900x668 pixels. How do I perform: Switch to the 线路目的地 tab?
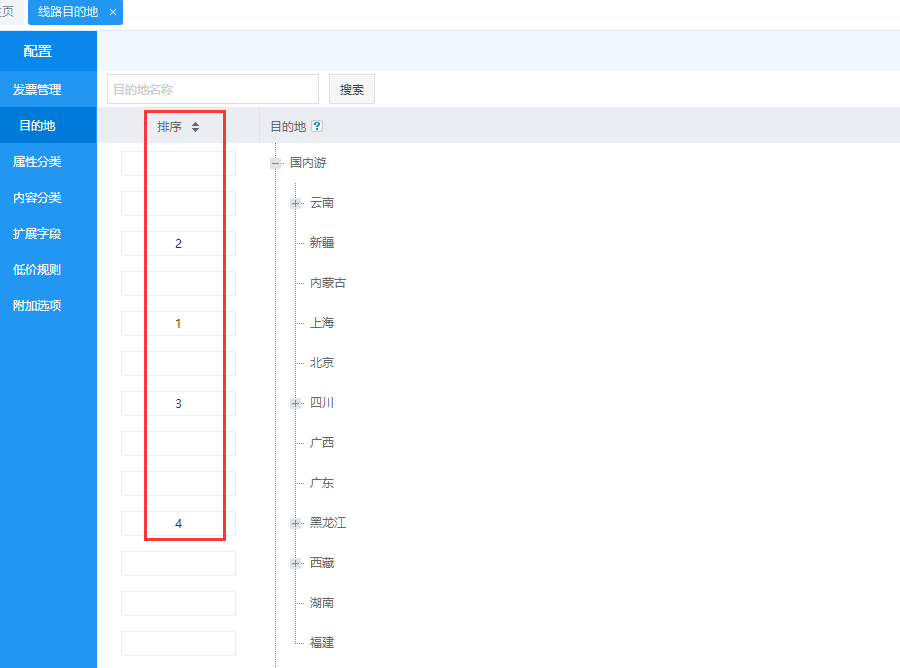pyautogui.click(x=68, y=12)
